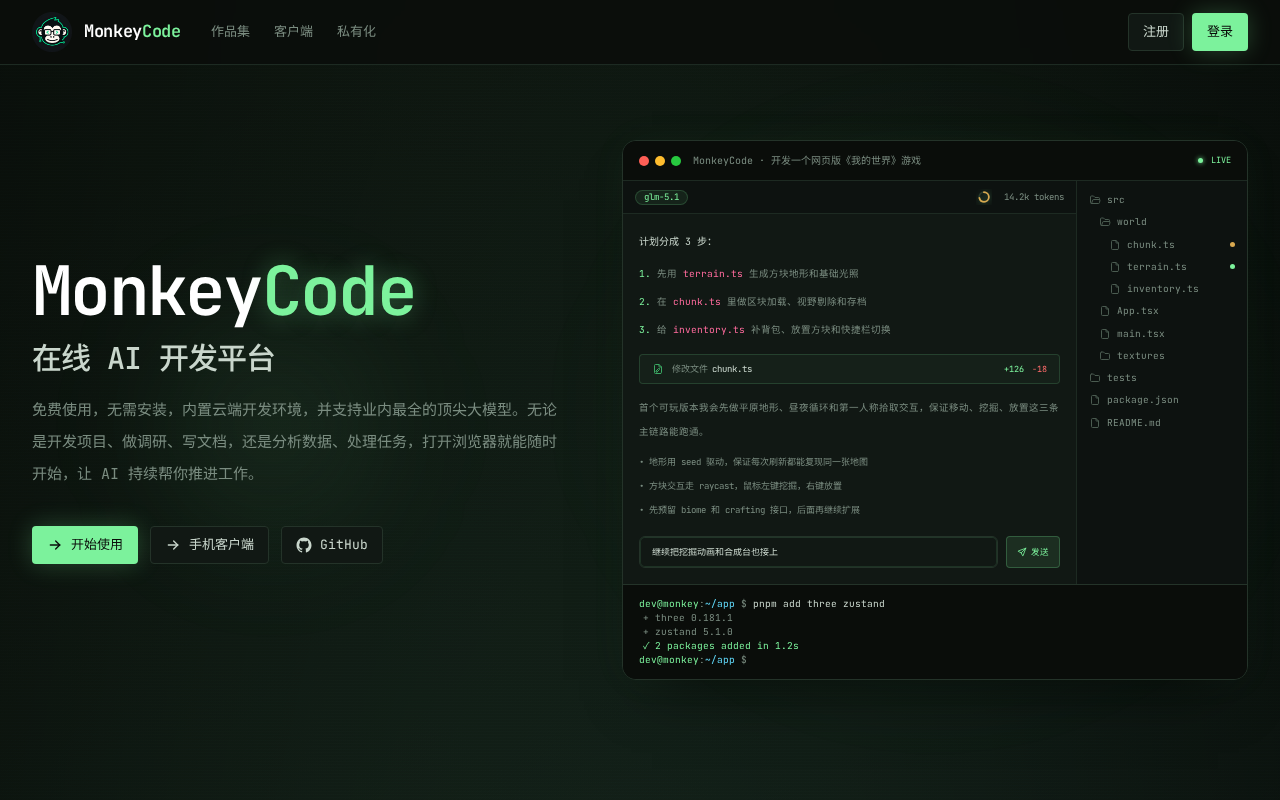Screen dimensions: 1280x800
Task: Select the glm-5.1 model badge
Action: (661, 197)
